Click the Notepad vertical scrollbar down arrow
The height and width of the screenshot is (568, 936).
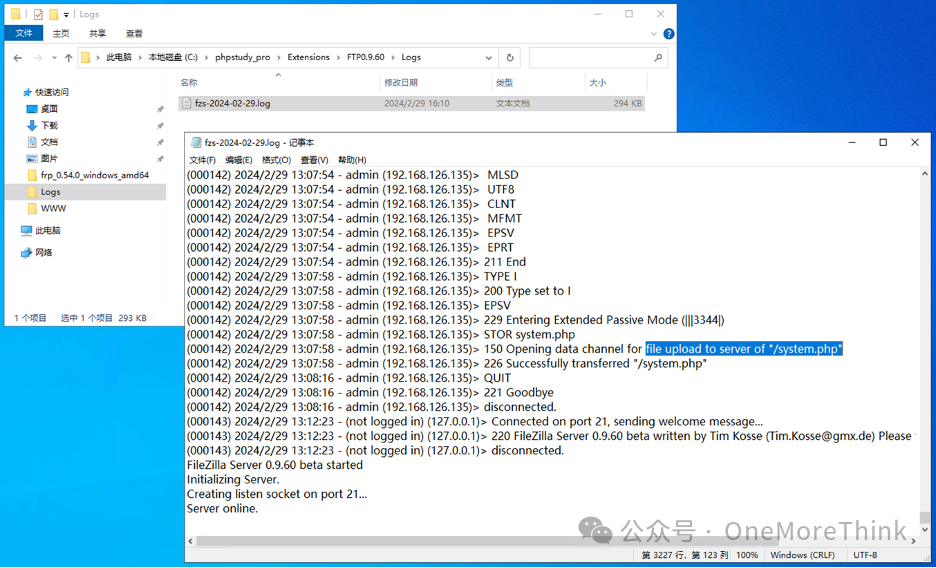(x=925, y=530)
